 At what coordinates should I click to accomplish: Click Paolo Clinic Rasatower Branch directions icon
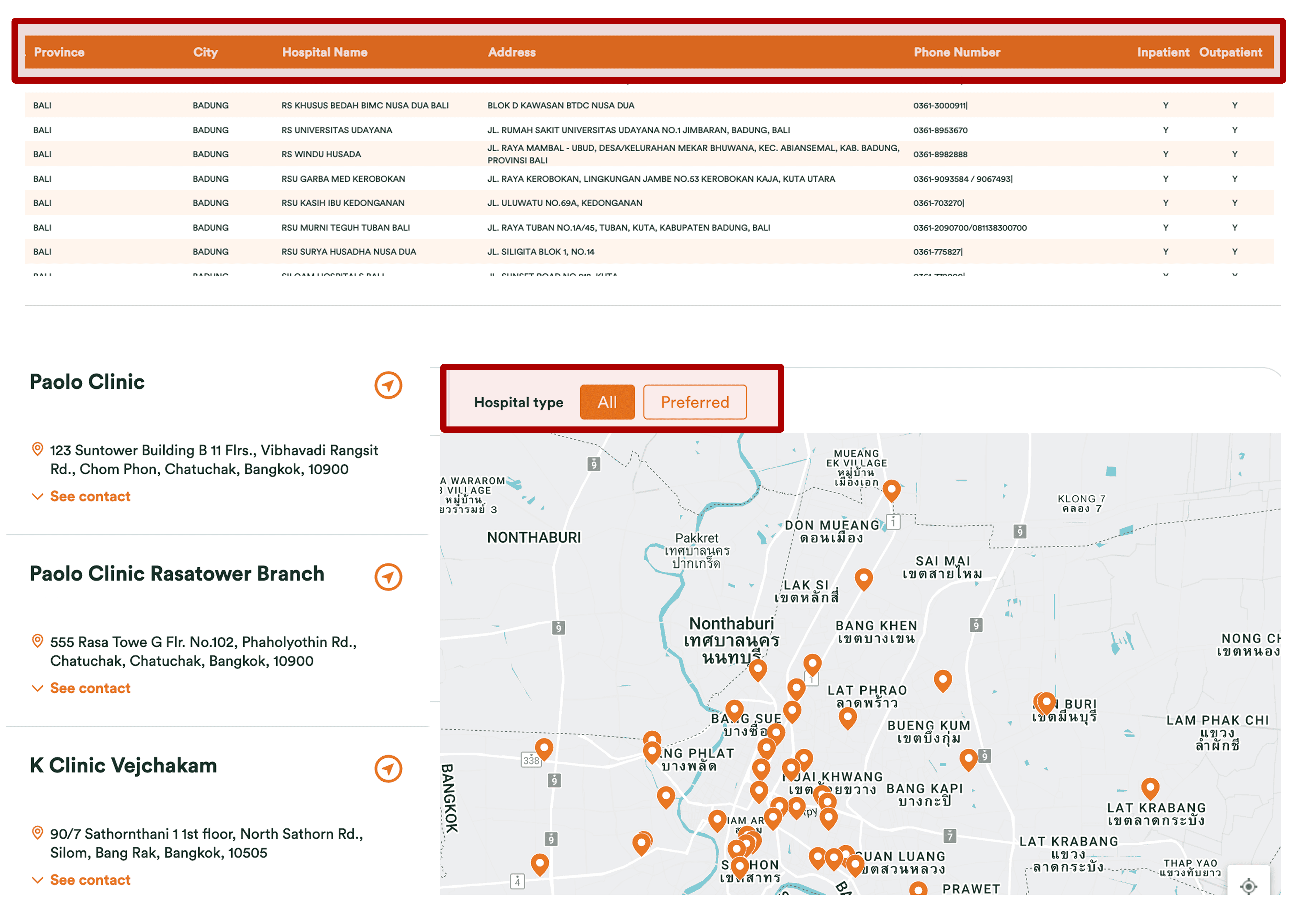tap(388, 577)
